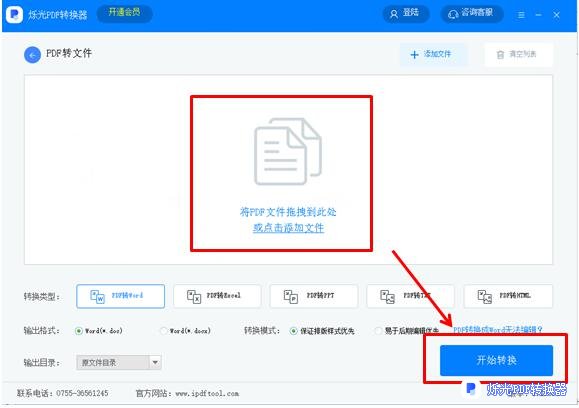This screenshot has height=408, width=579.
Task: Click the document icon in drop area
Action: (288, 151)
